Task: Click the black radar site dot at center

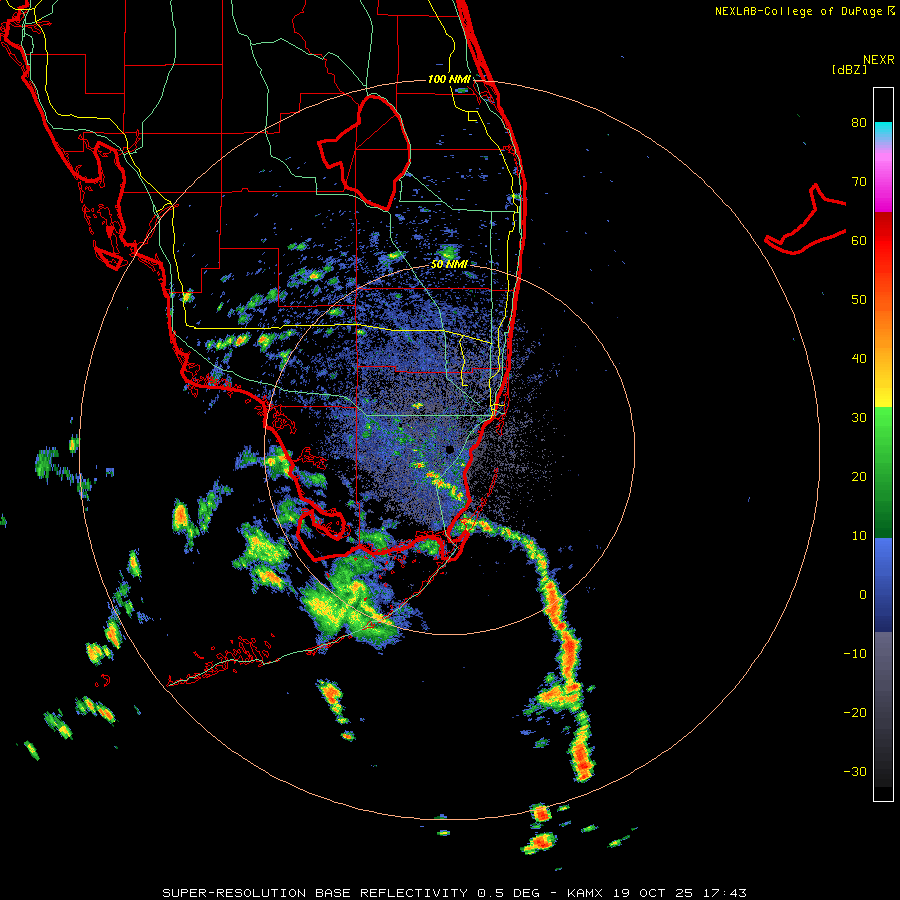Action: click(x=449, y=449)
